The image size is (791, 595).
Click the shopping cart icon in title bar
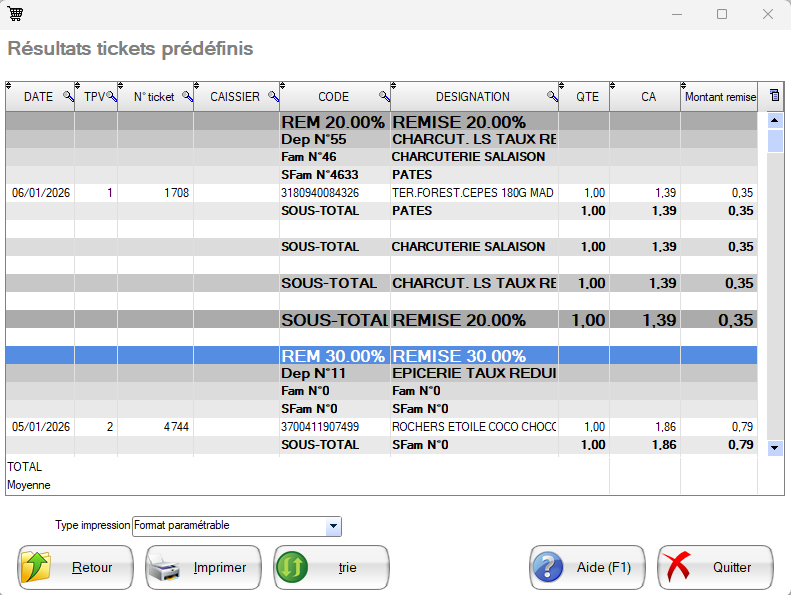(16, 14)
